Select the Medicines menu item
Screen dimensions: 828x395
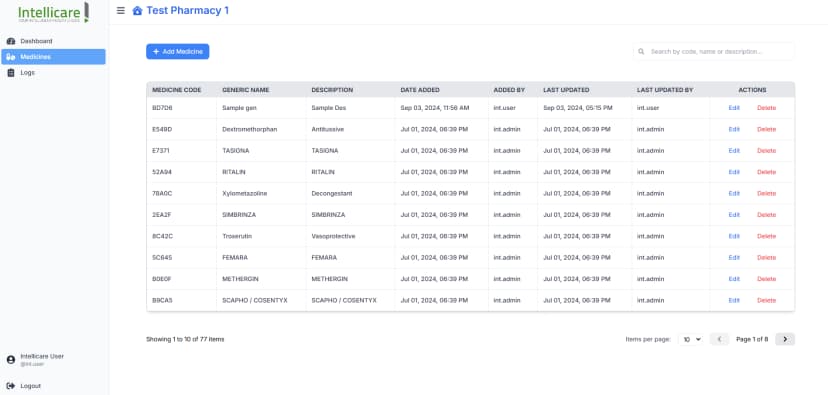click(x=53, y=57)
